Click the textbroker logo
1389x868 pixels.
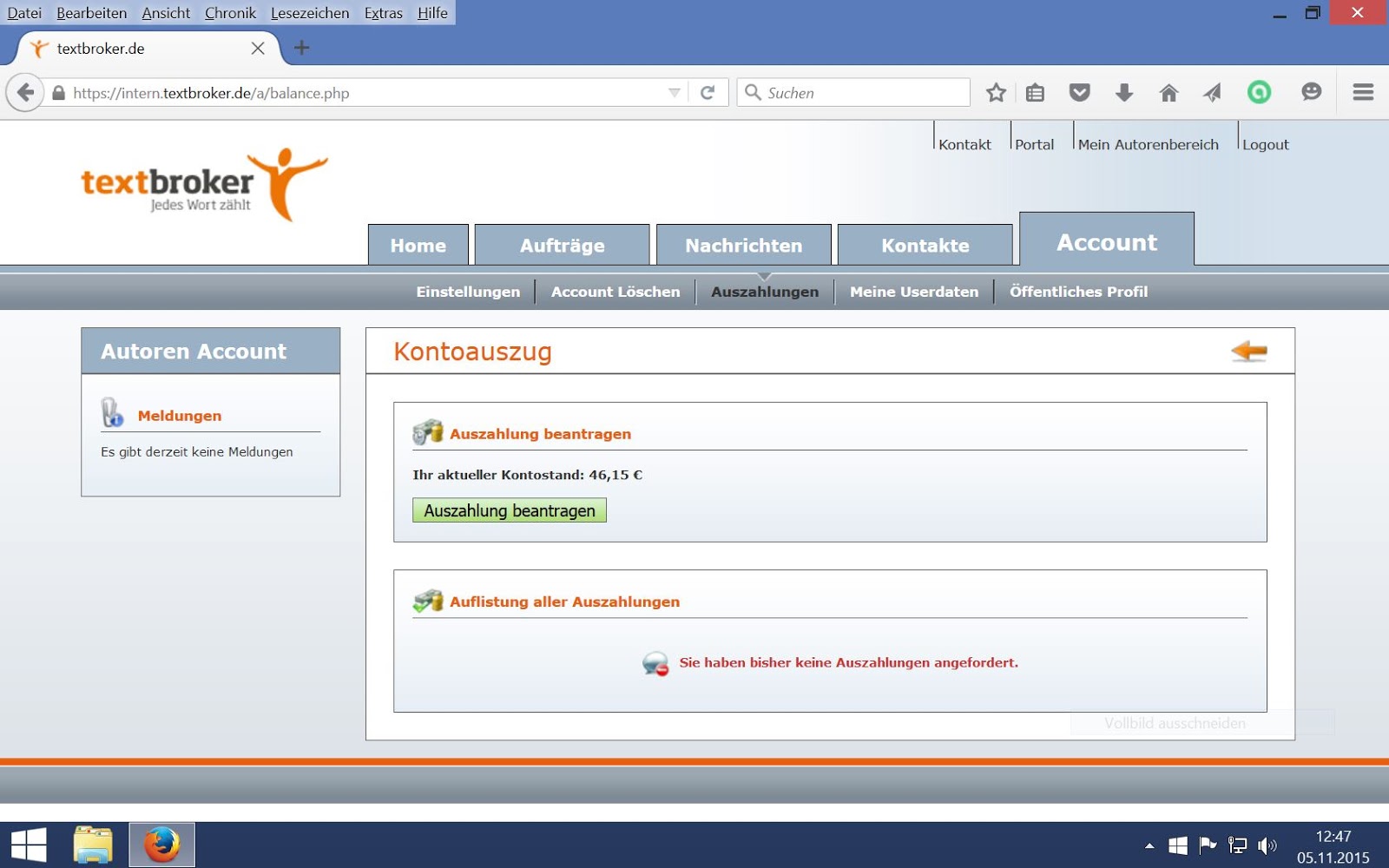(201, 182)
